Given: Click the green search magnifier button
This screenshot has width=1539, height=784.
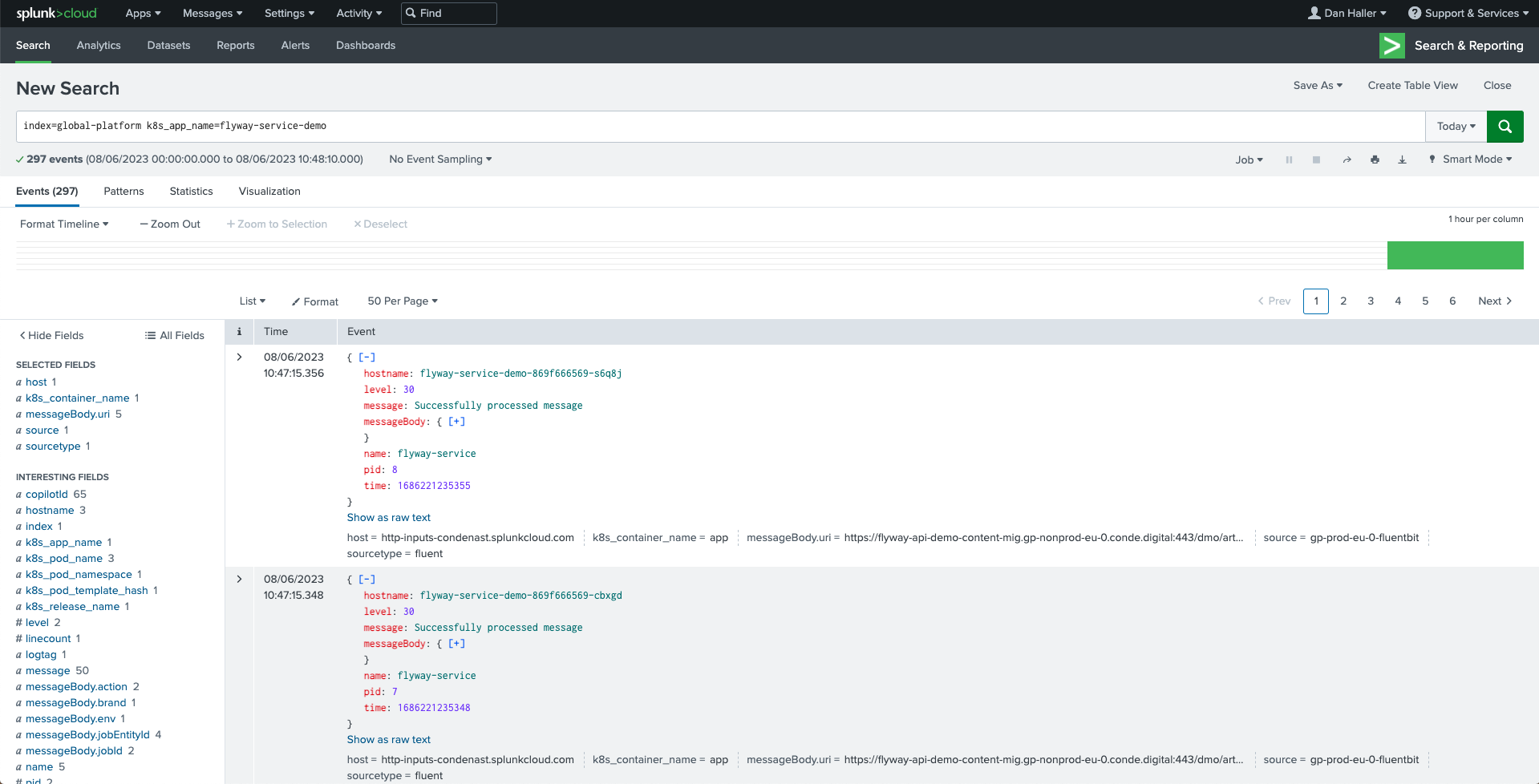Looking at the screenshot, I should coord(1505,126).
